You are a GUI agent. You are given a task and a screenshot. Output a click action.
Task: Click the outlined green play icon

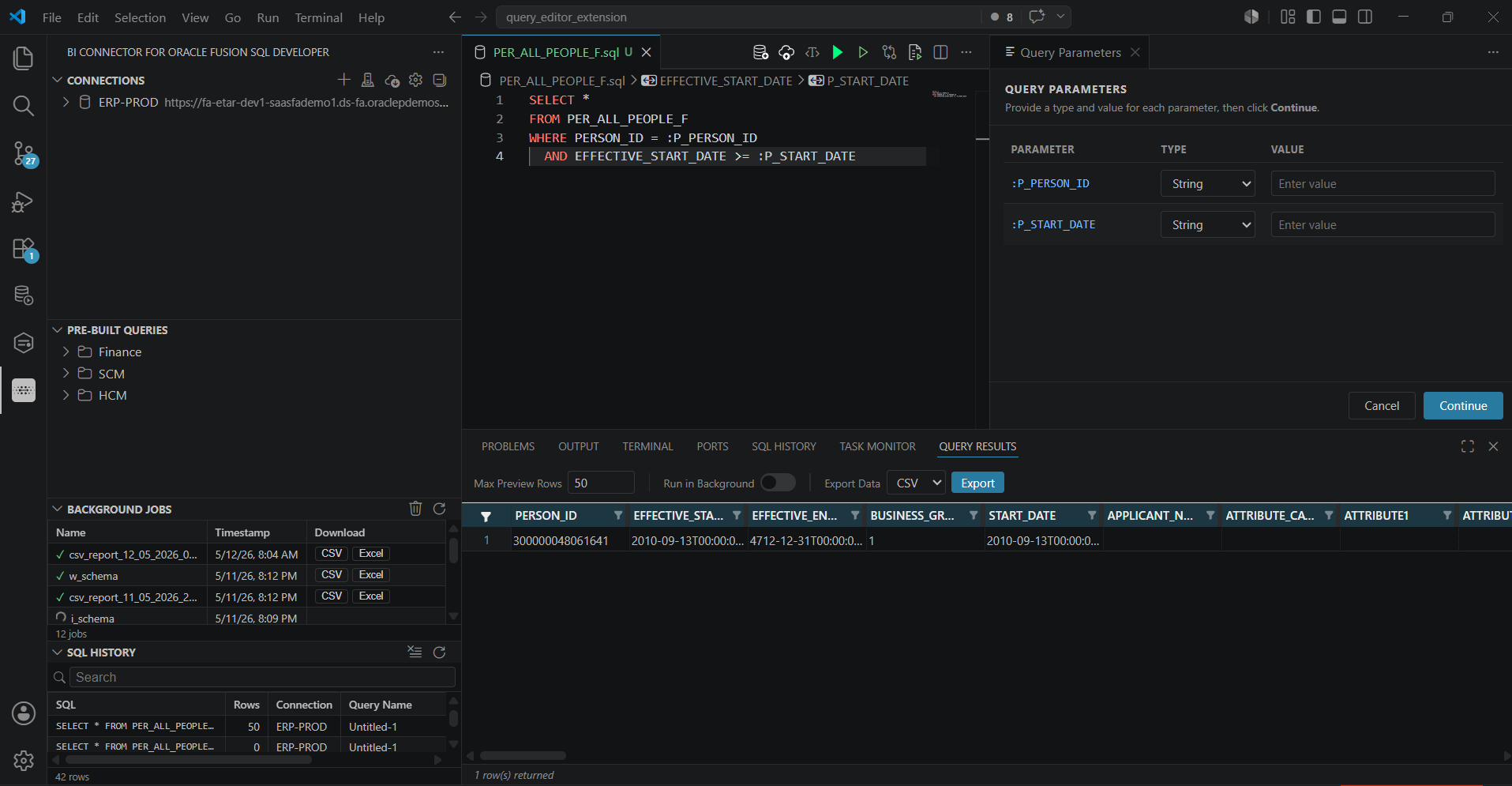point(863,52)
